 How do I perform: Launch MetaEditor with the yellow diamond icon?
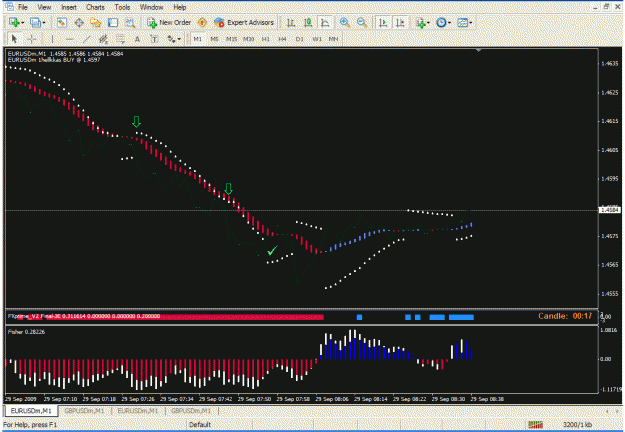coord(202,23)
